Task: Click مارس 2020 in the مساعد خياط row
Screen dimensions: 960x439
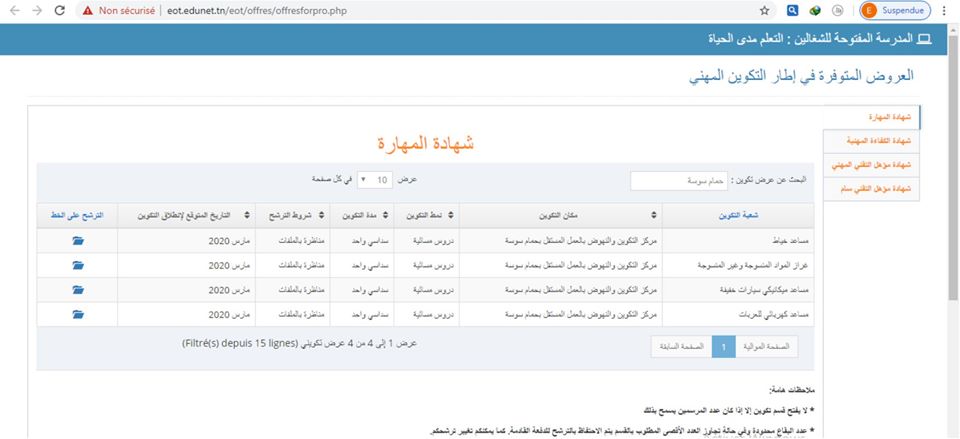Action: coord(227,241)
